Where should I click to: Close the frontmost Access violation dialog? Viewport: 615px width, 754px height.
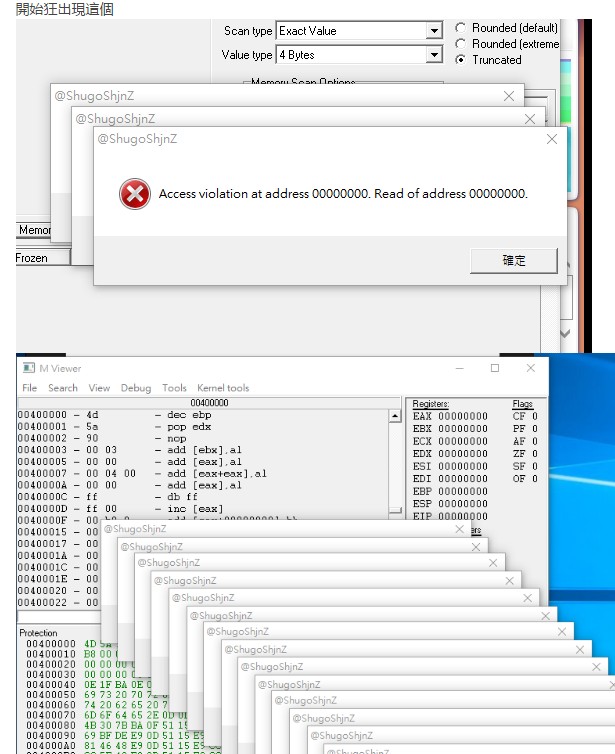(x=552, y=139)
